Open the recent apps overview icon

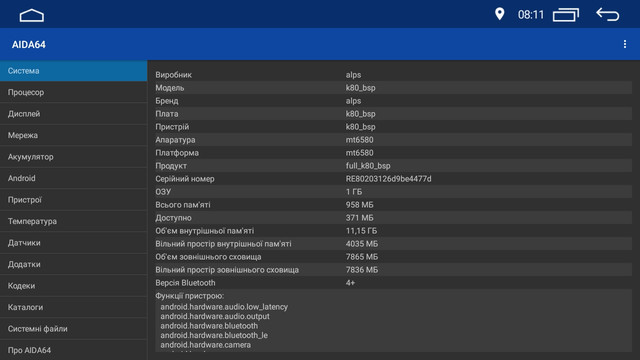[x=566, y=15]
